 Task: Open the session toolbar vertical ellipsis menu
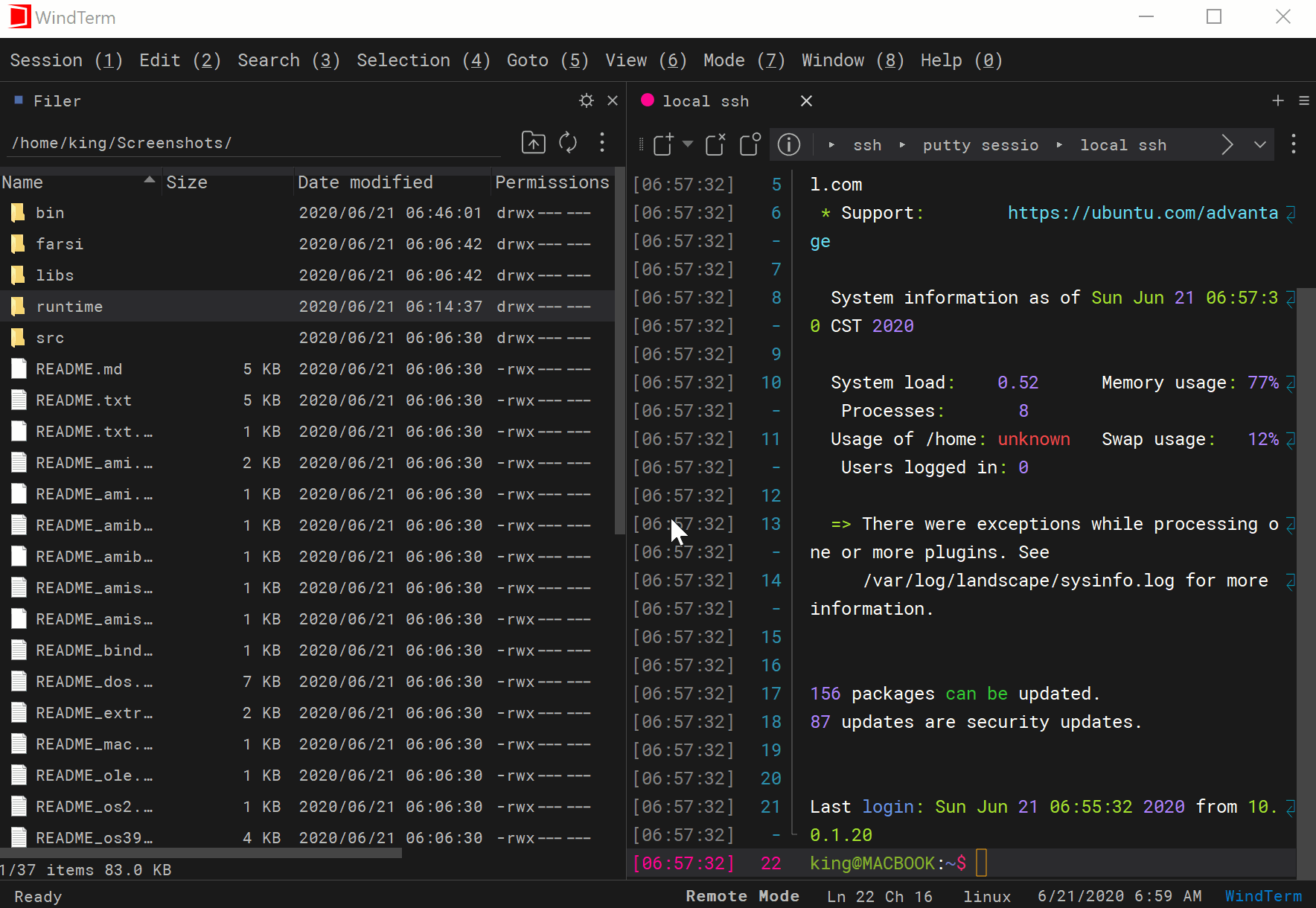click(1294, 144)
